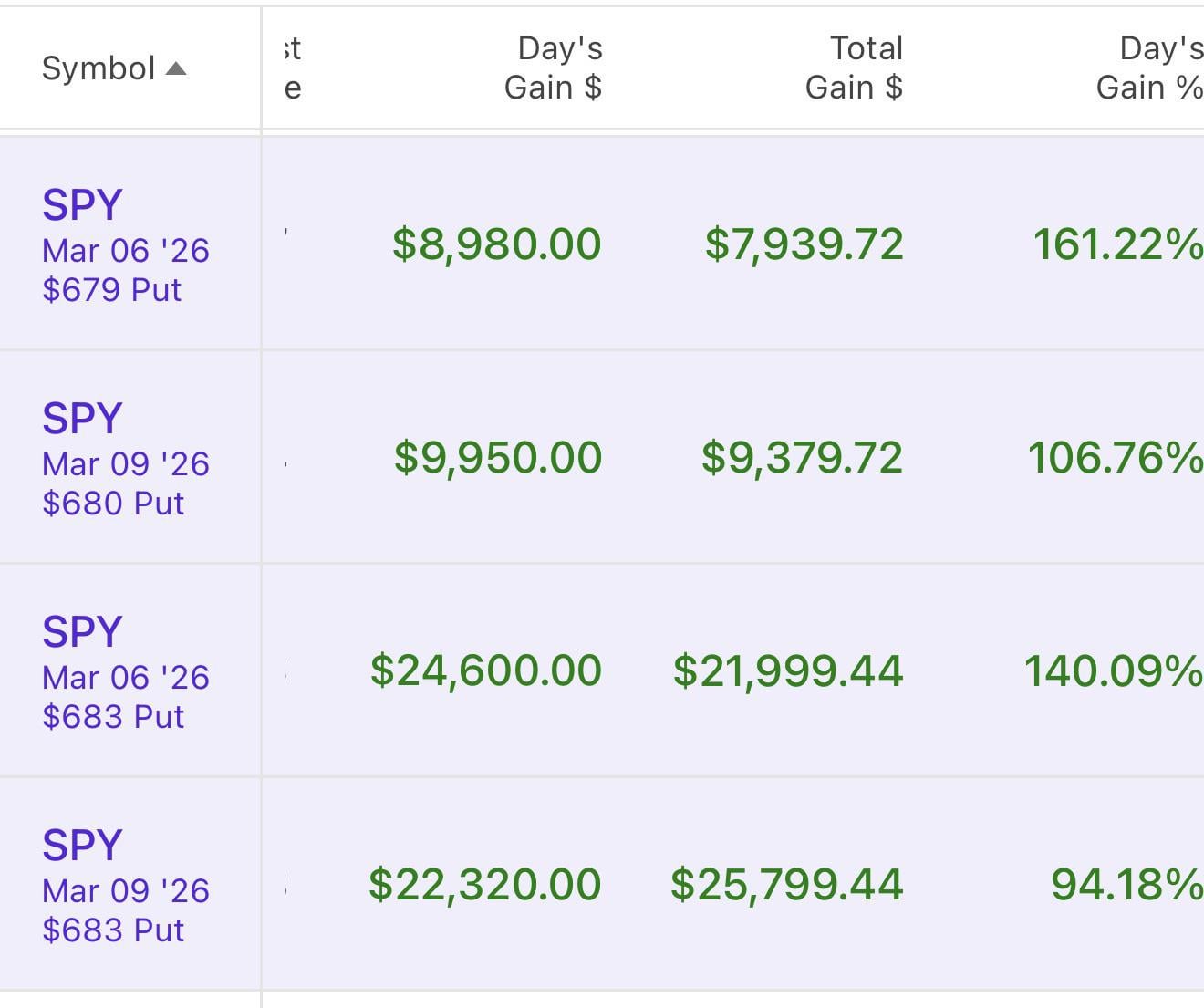Select the $22,320.00 day's gain cell
Image resolution: width=1204 pixels, height=1008 pixels.
(485, 885)
